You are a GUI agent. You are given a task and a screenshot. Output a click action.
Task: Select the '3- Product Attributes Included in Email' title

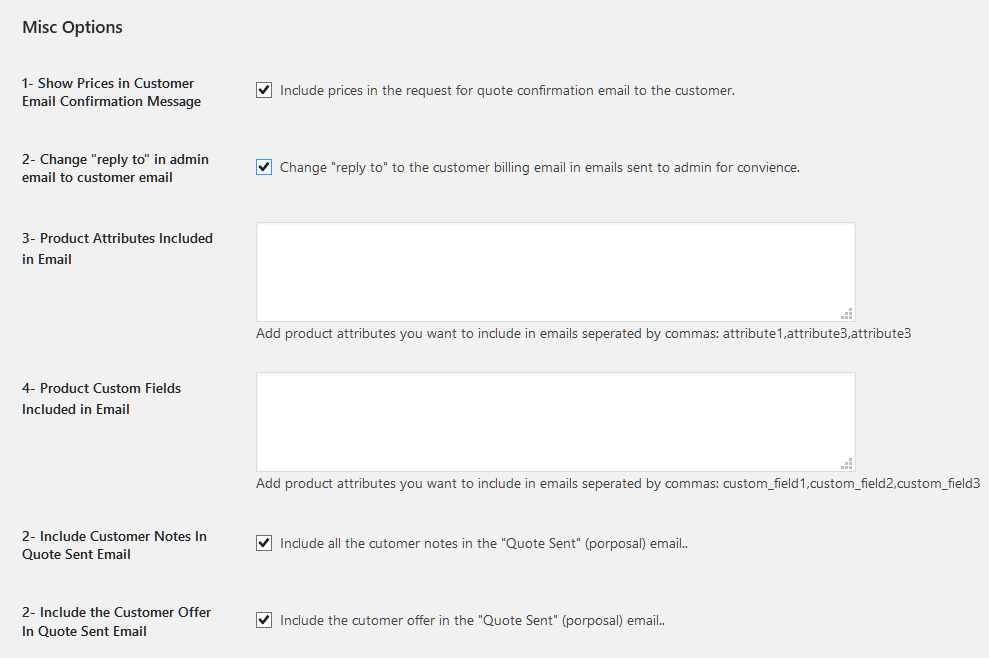[117, 249]
